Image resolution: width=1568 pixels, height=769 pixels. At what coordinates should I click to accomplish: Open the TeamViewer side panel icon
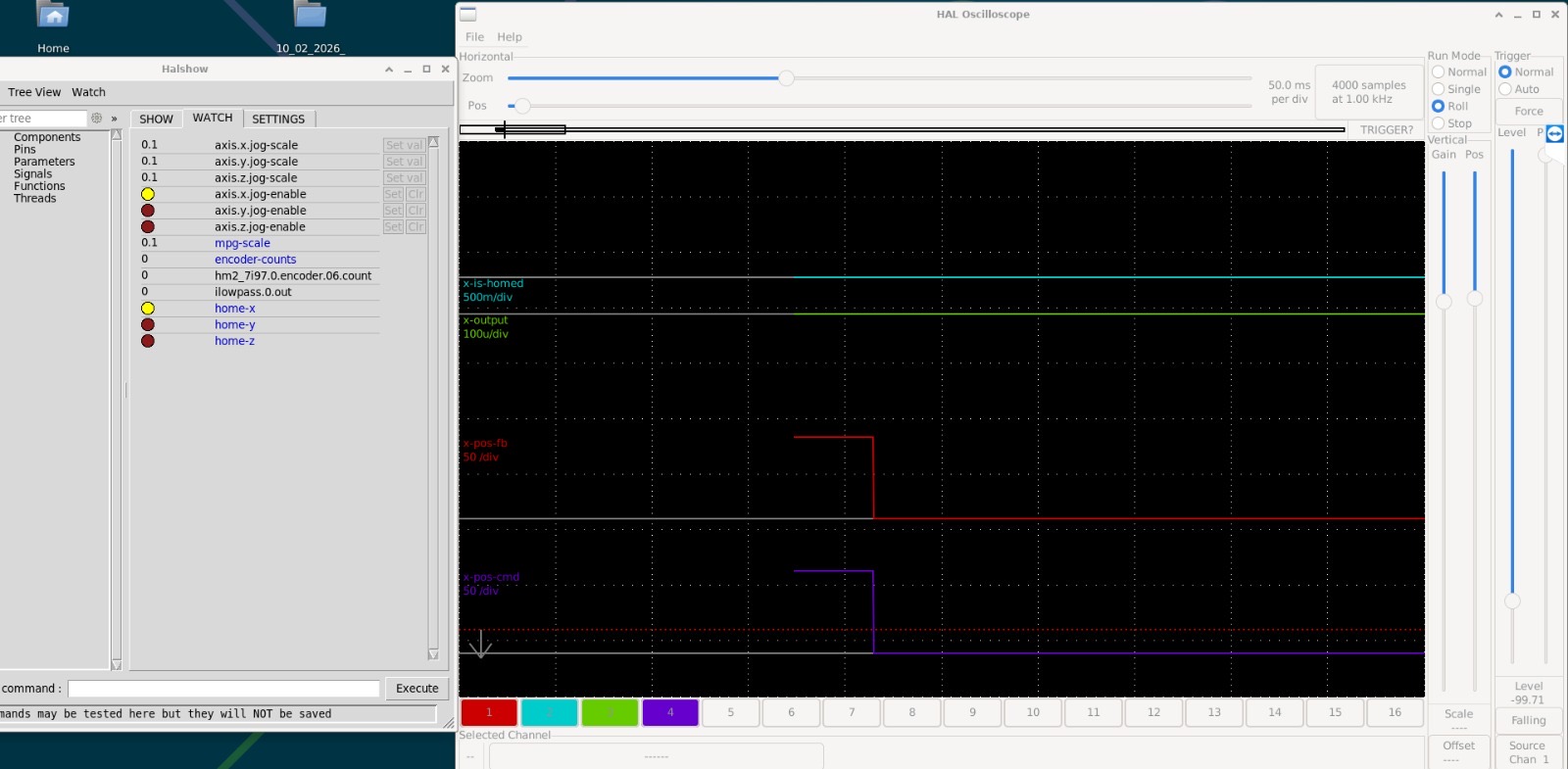(1554, 133)
